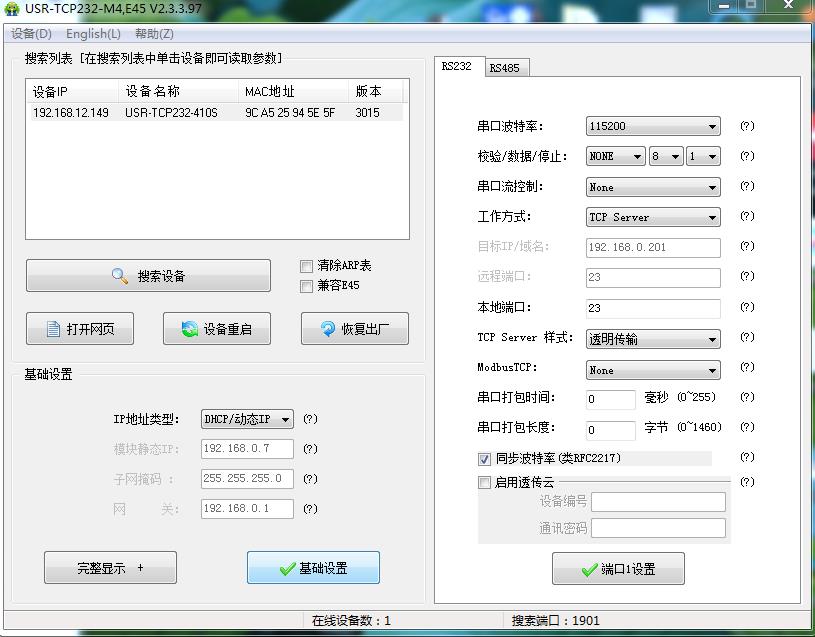Toggle the 兼容E45 checkbox
The width and height of the screenshot is (815, 637).
(307, 286)
